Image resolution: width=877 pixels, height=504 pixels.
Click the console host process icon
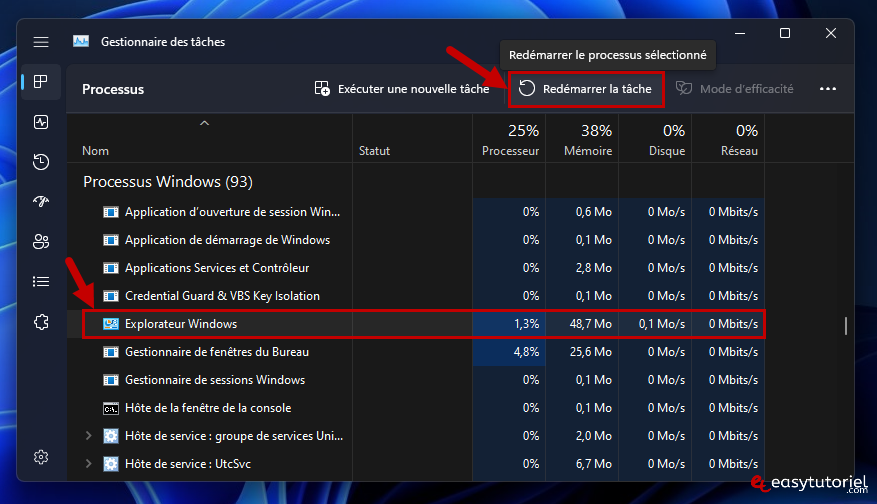[x=111, y=408]
